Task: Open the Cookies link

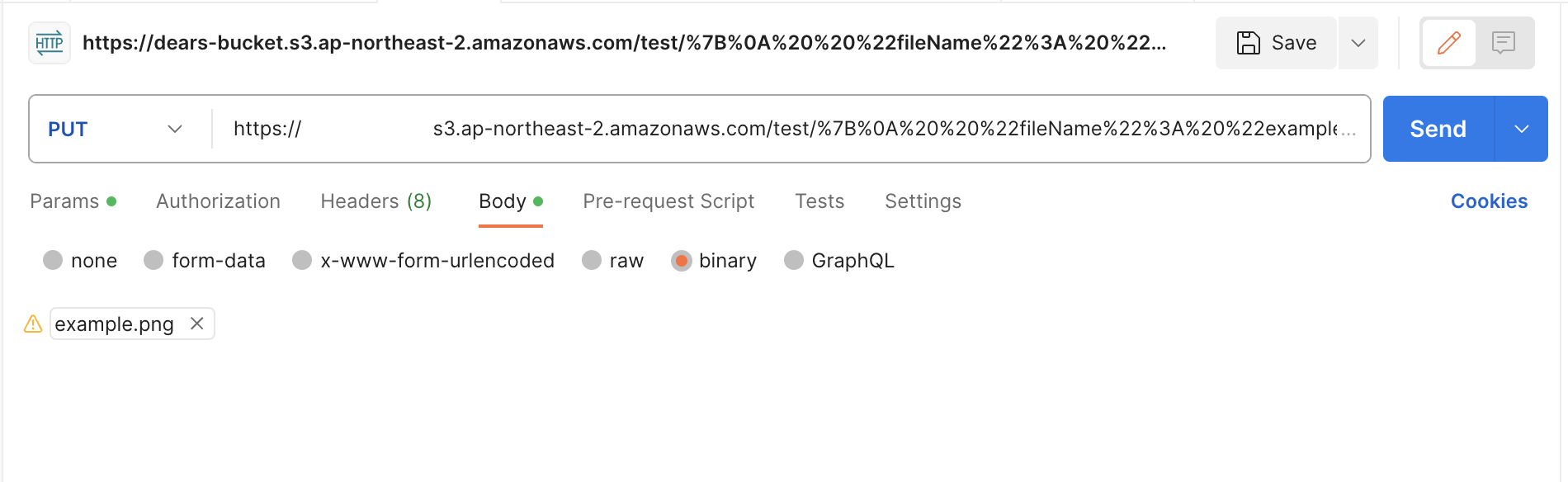Action: tap(1489, 201)
